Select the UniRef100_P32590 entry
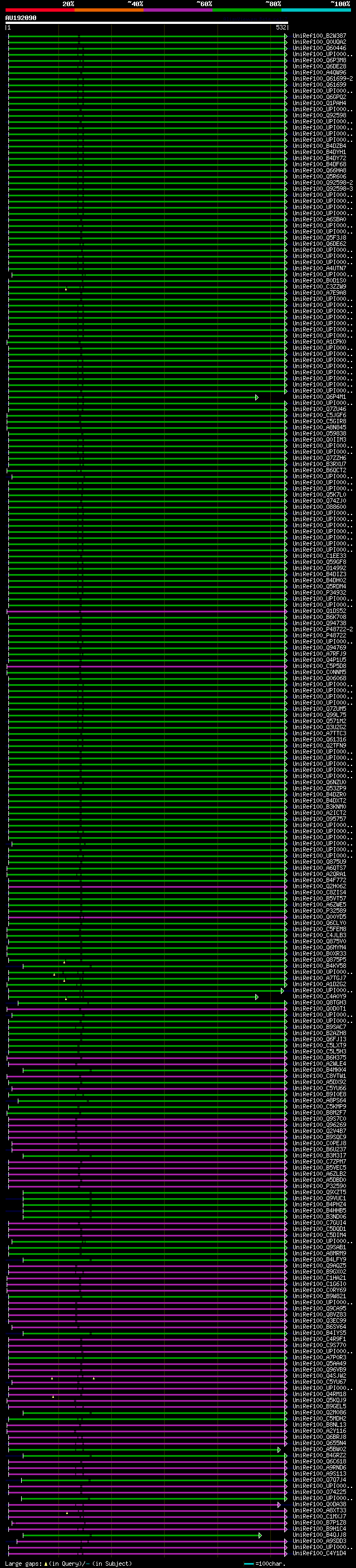This screenshot has height=1568, width=356. [319, 1186]
